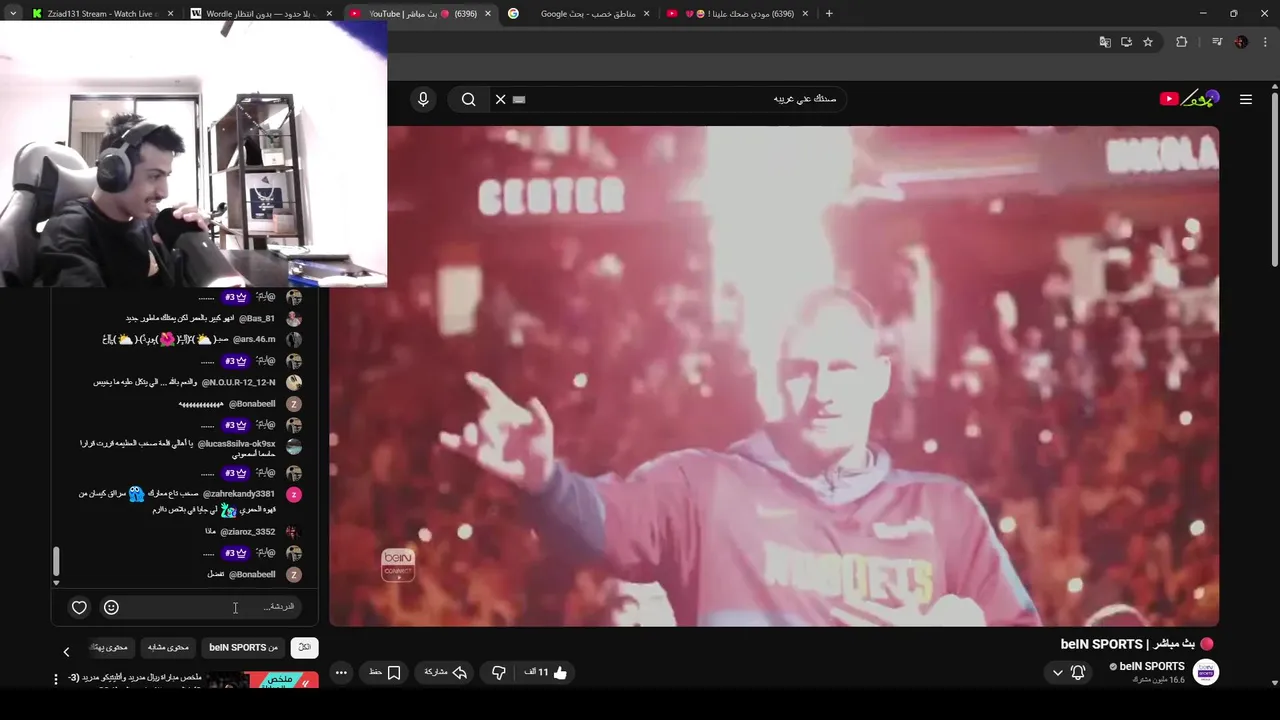Screen dimensions: 1280x720
Task: Open the tab search dropdown arrow
Action: pos(13,13)
